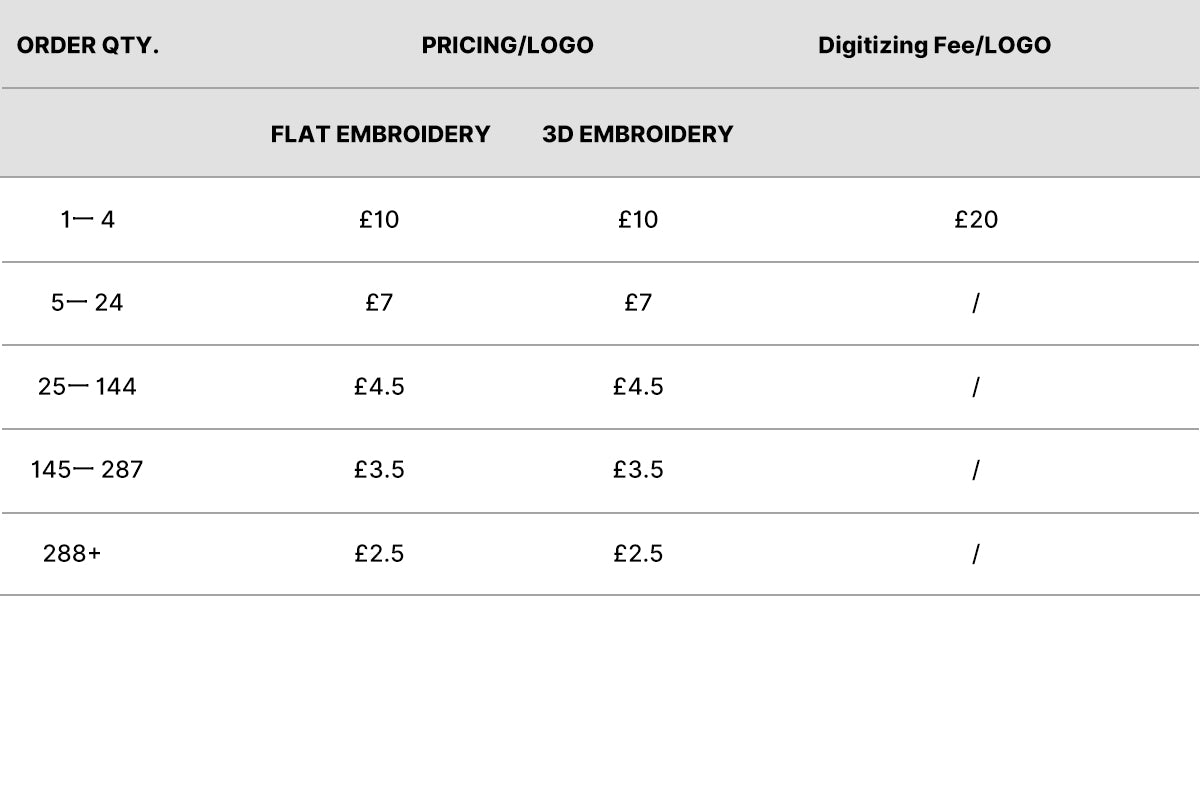Viewport: 1200px width, 800px height.
Task: Click the 5— 24 quantity cell
Action: coord(88,303)
